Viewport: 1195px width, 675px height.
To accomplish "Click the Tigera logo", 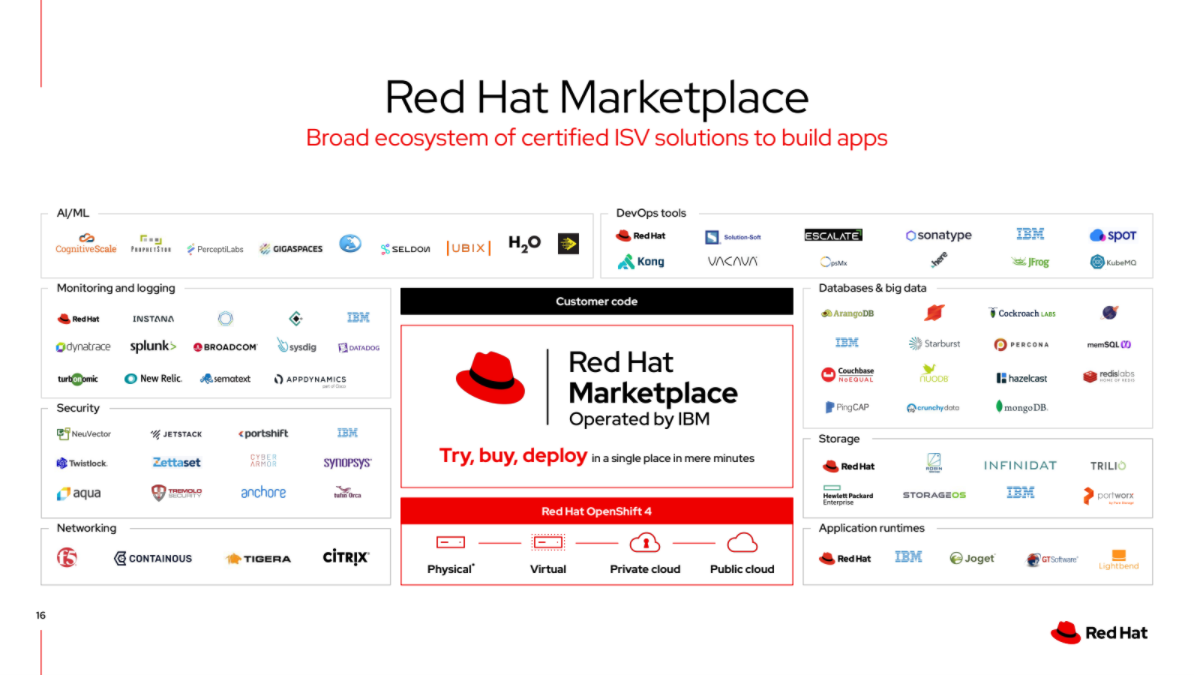I will point(258,558).
